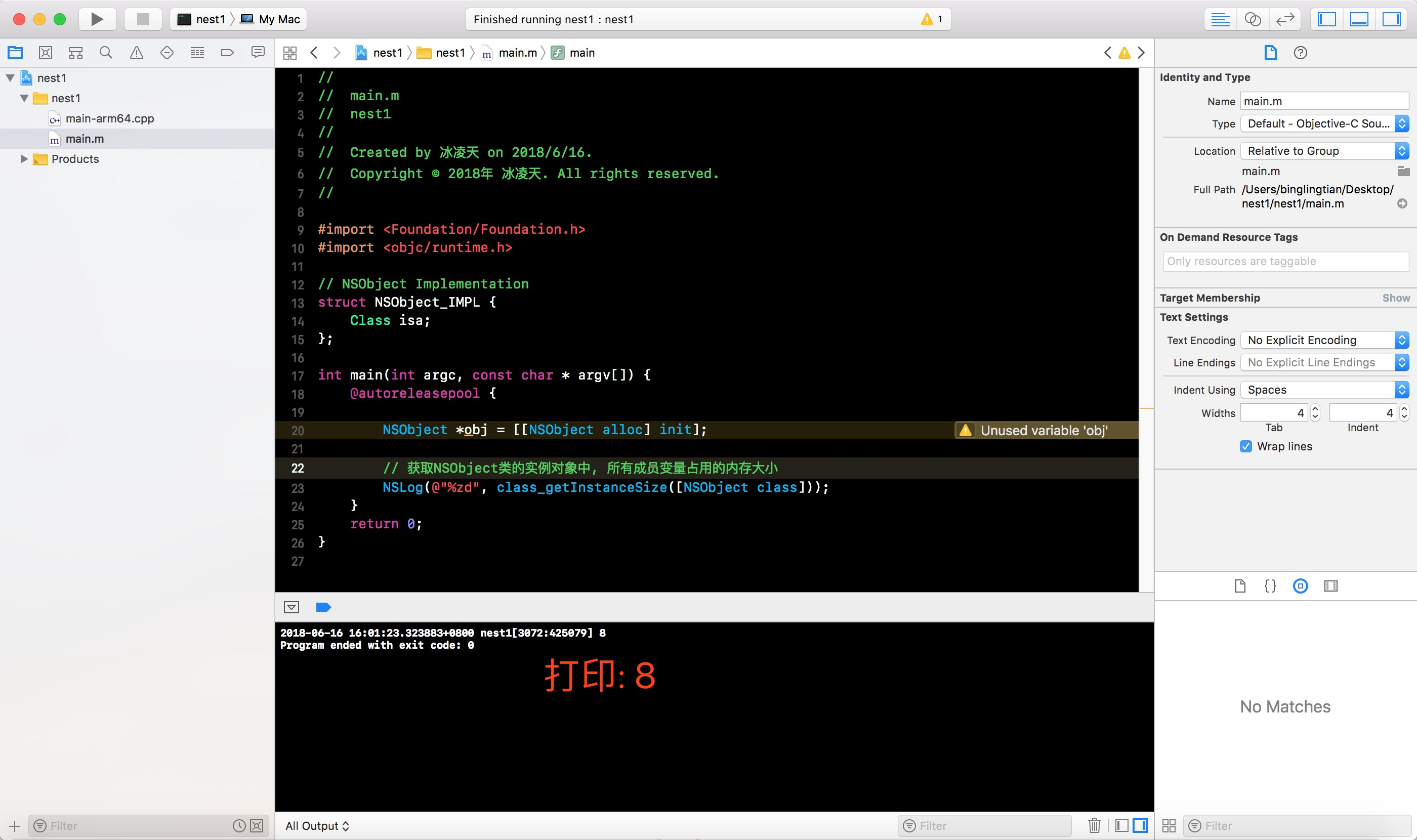
Task: Clear console with trash icon
Action: pos(1094,825)
